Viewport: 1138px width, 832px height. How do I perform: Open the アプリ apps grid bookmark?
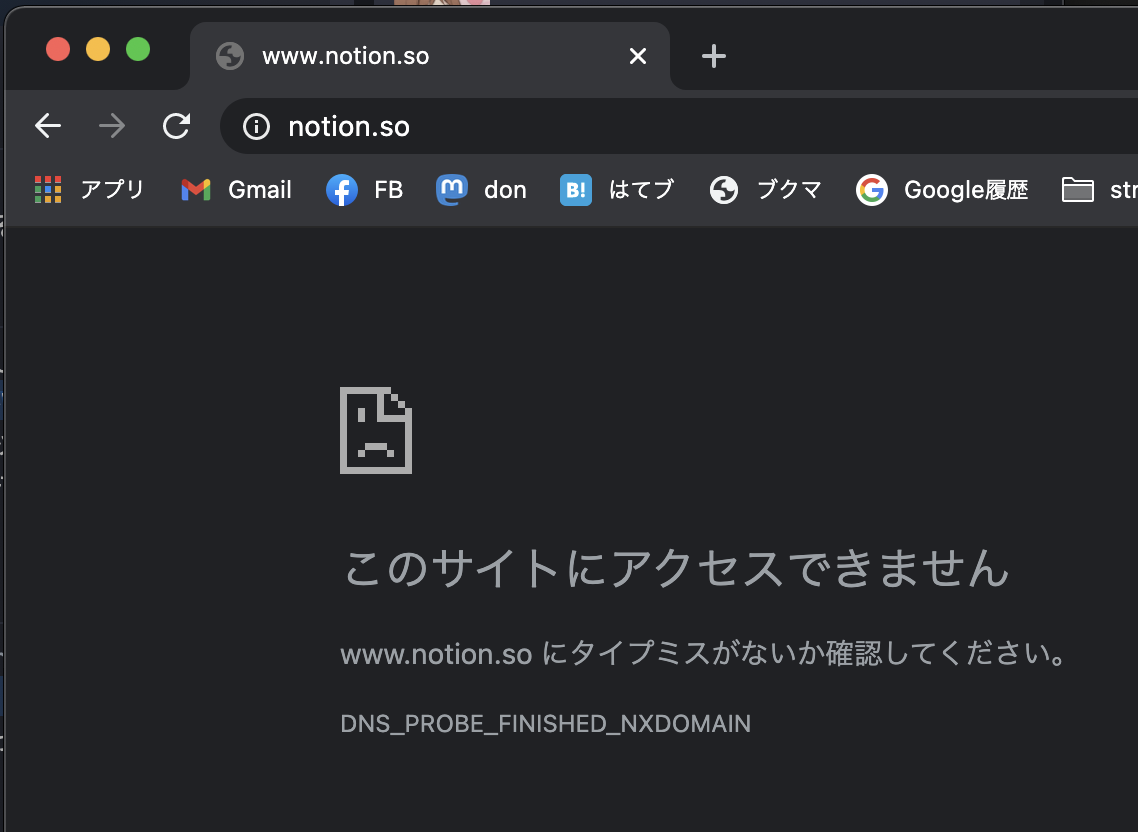click(89, 190)
